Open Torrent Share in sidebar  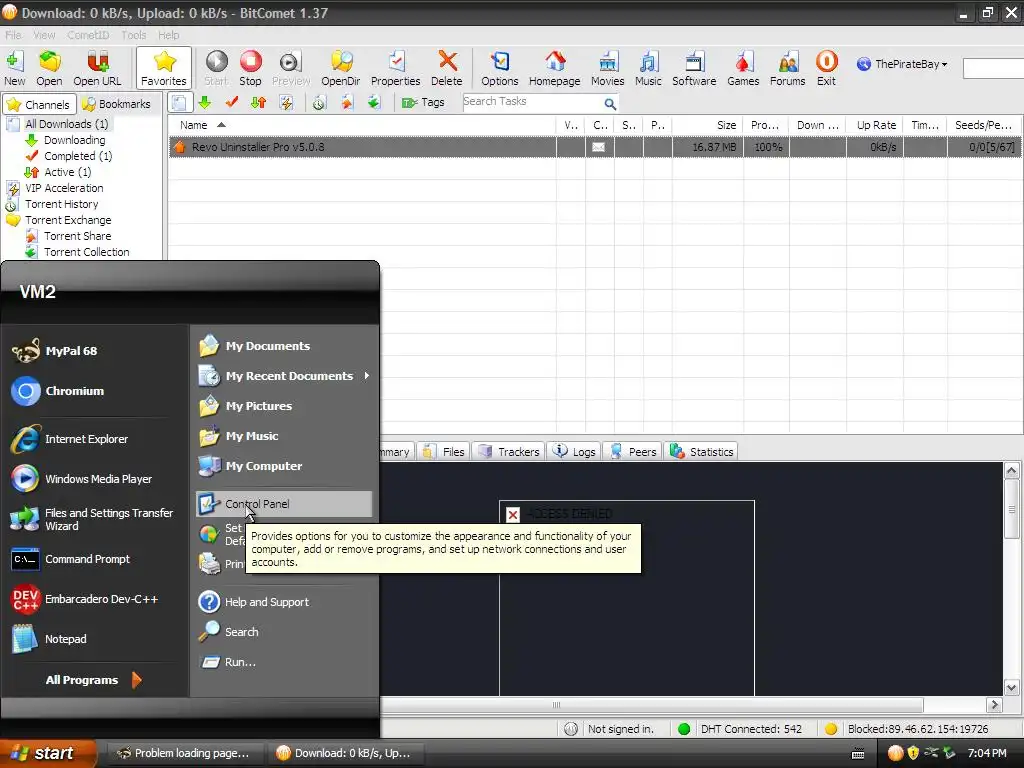[77, 236]
